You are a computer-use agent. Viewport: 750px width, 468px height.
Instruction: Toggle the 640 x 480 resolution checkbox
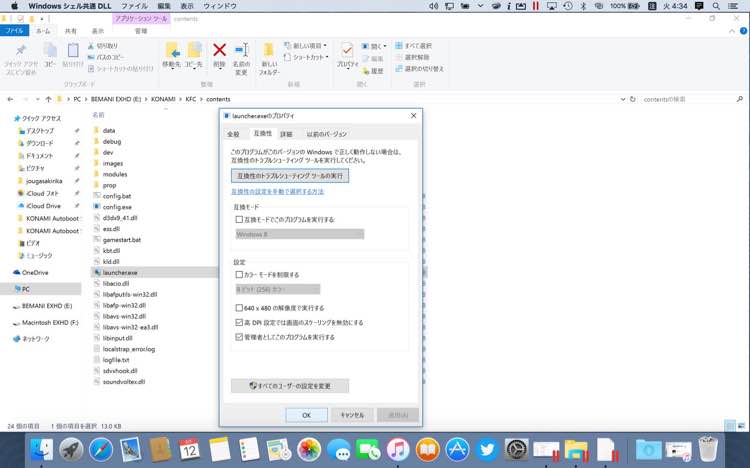(x=239, y=308)
